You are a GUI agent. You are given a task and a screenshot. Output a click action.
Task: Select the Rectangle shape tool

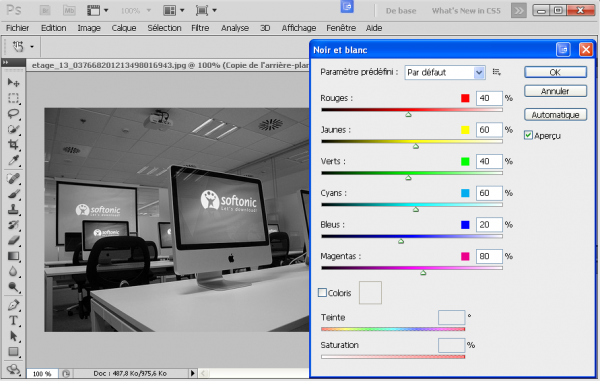click(x=13, y=352)
